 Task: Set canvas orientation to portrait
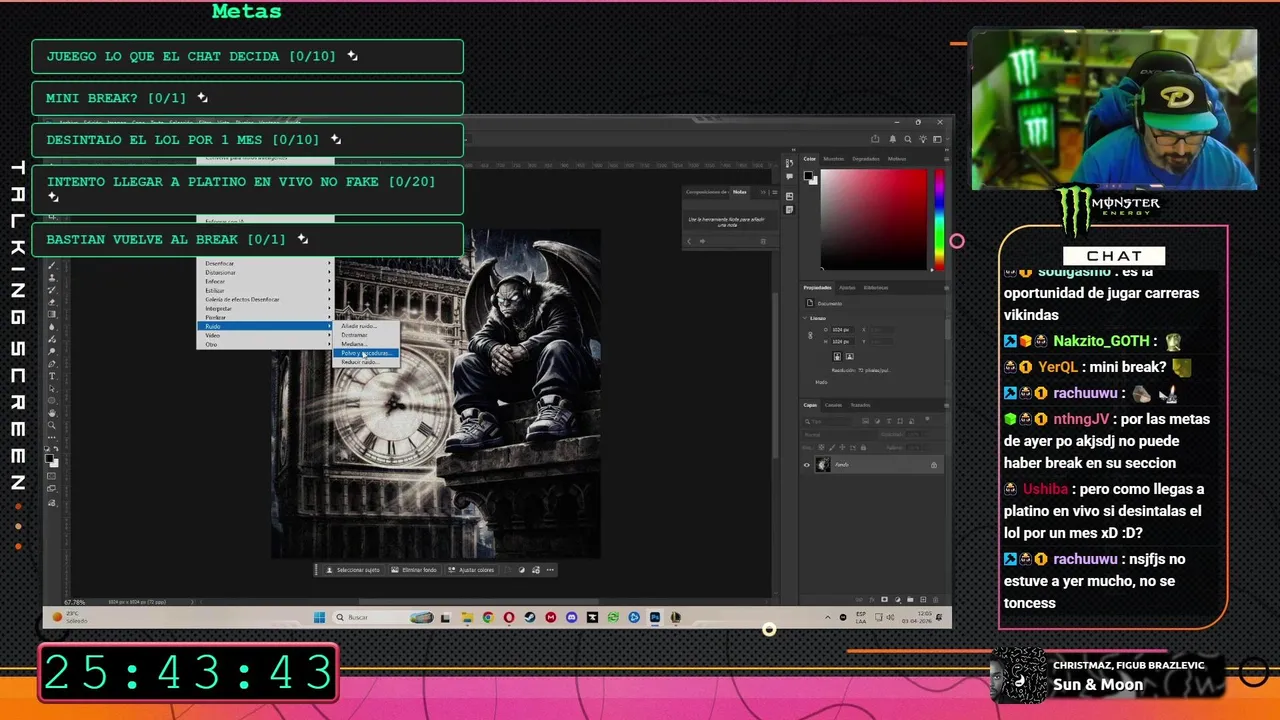tap(837, 356)
